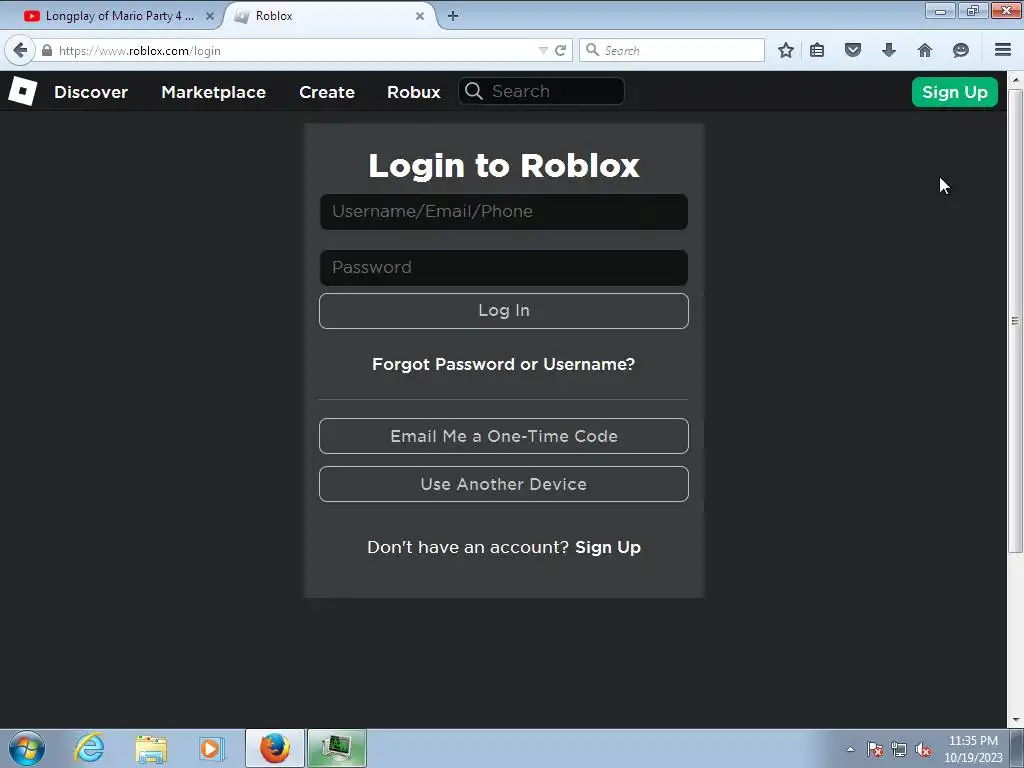Click the padlock site security icon
This screenshot has width=1024, height=768.
[x=47, y=50]
